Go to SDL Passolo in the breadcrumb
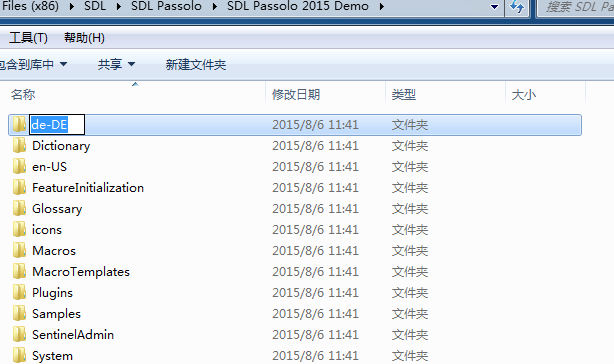This screenshot has height=364, width=614. [x=166, y=6]
